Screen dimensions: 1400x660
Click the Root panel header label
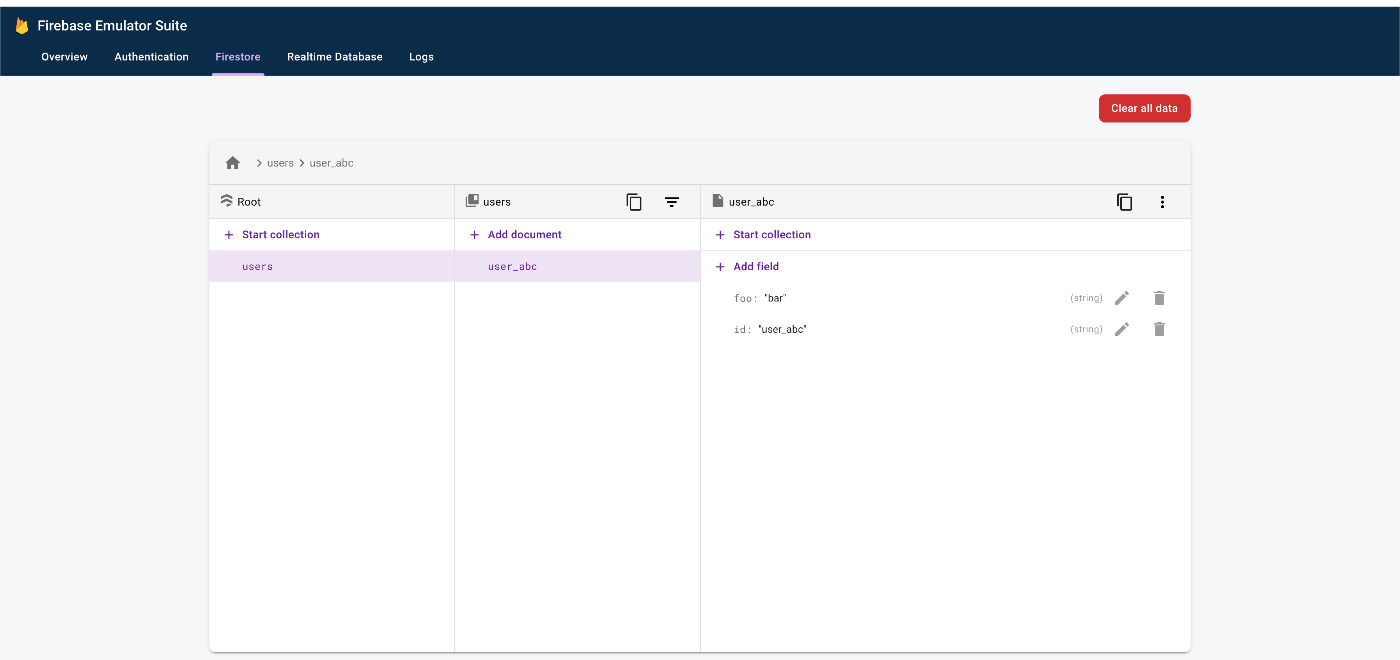pos(249,202)
